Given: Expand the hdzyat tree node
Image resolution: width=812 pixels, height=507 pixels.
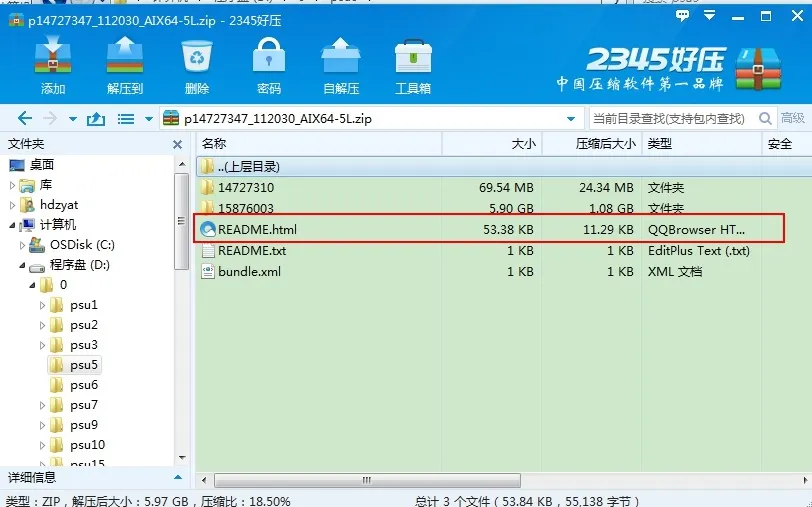Looking at the screenshot, I should 12,205.
